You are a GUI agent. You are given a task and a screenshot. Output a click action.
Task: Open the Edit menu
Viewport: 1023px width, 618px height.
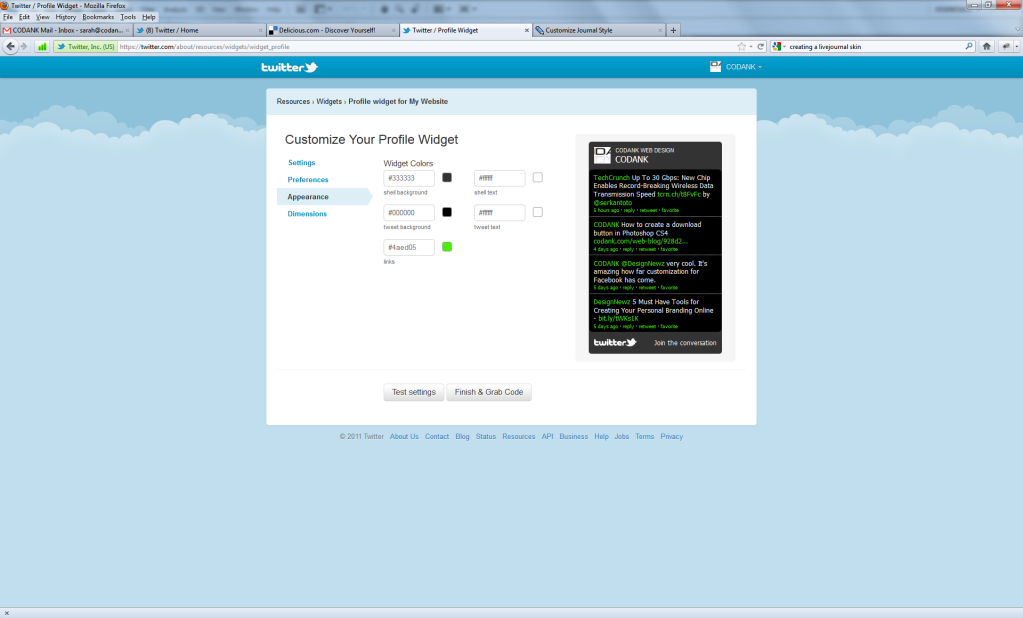(24, 17)
